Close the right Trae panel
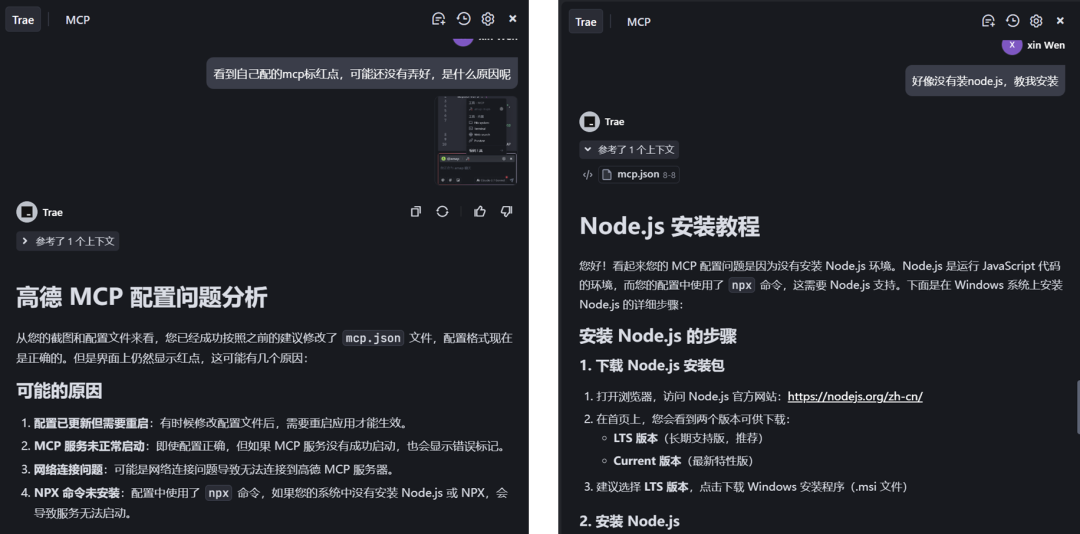This screenshot has height=534, width=1080. (1061, 21)
